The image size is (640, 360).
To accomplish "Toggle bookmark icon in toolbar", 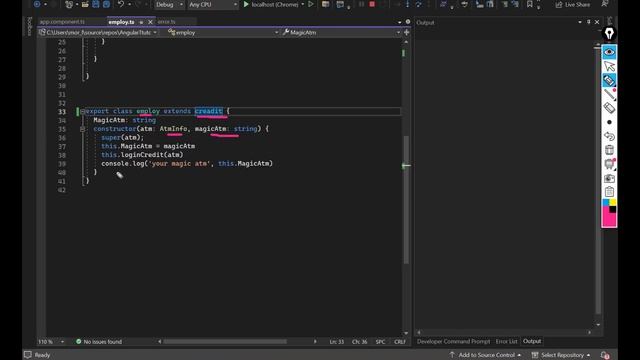I will click(x=529, y=4).
